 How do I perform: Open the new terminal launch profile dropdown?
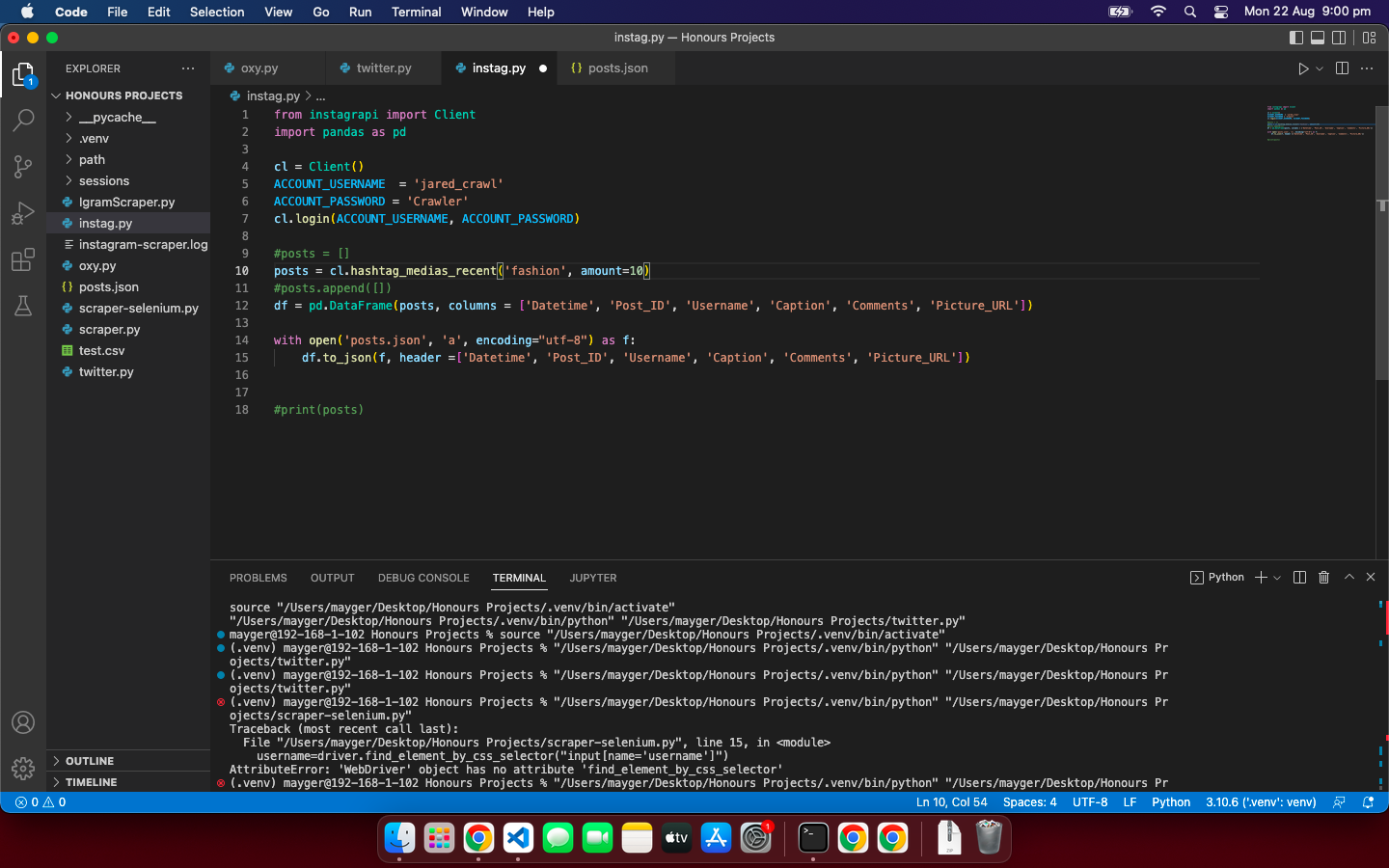coord(1277,578)
